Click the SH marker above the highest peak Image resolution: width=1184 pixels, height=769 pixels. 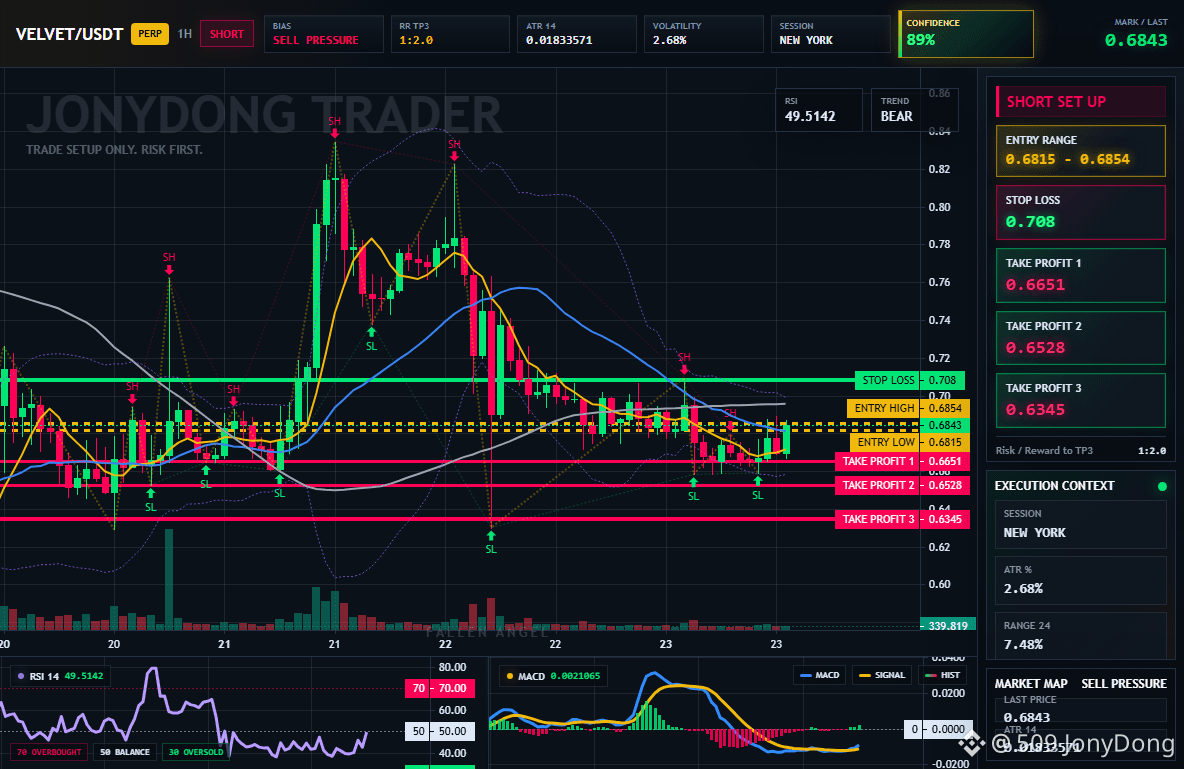335,125
